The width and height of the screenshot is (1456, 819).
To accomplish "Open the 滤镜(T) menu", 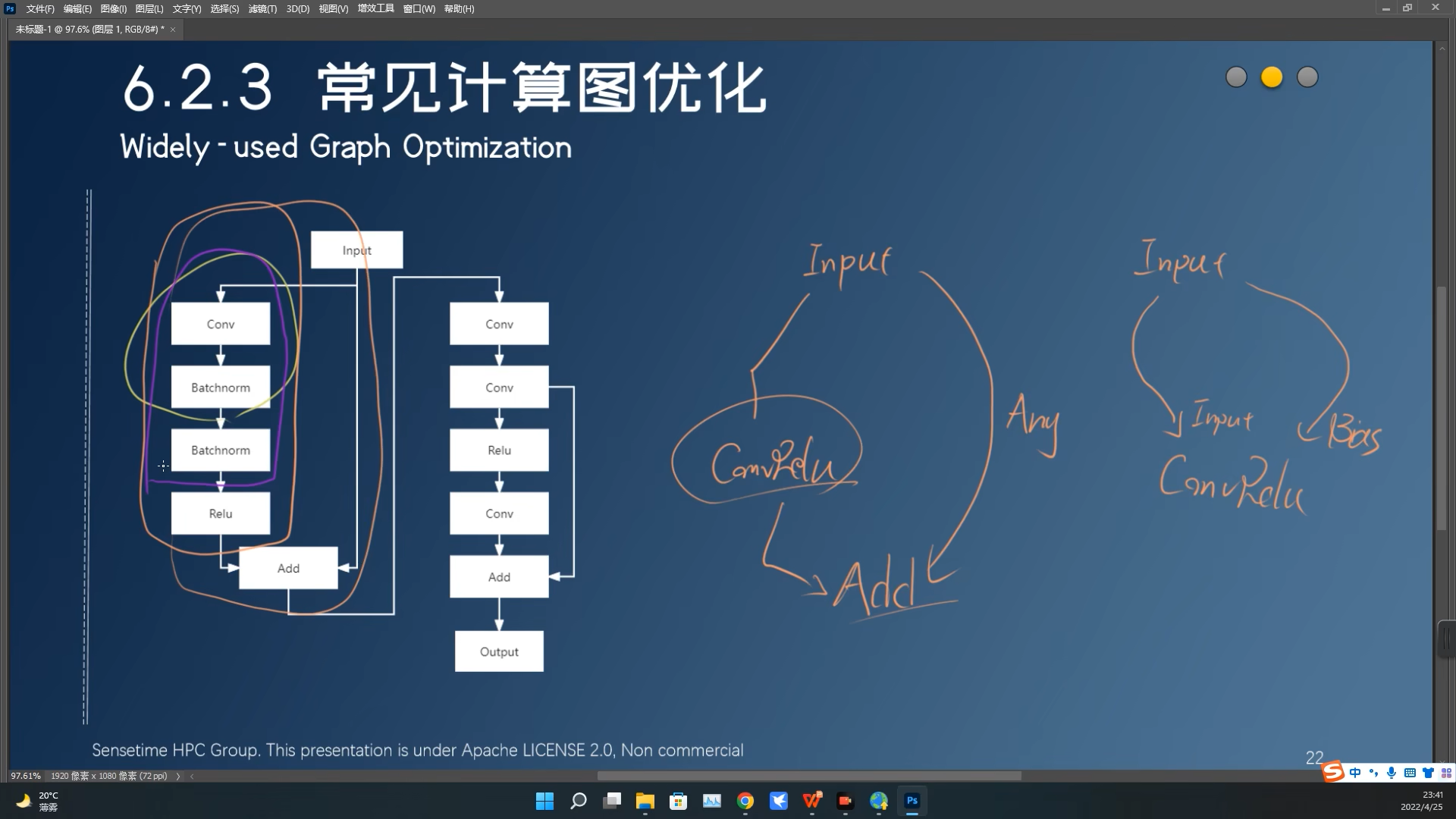I will click(262, 9).
